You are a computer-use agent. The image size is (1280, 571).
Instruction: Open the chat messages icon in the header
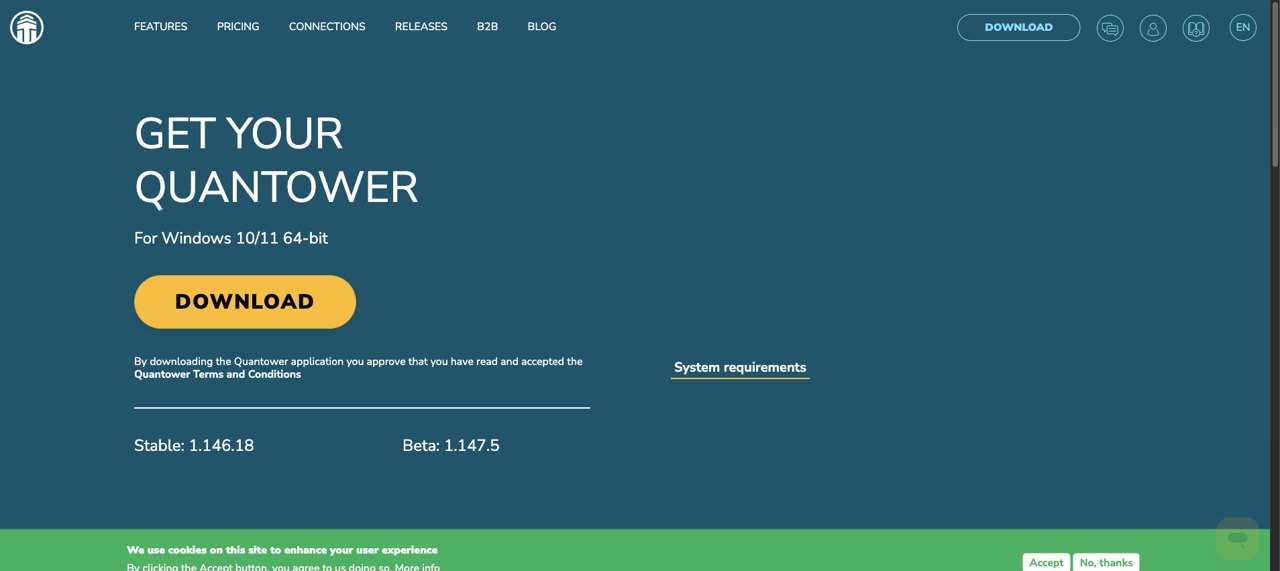[1110, 28]
